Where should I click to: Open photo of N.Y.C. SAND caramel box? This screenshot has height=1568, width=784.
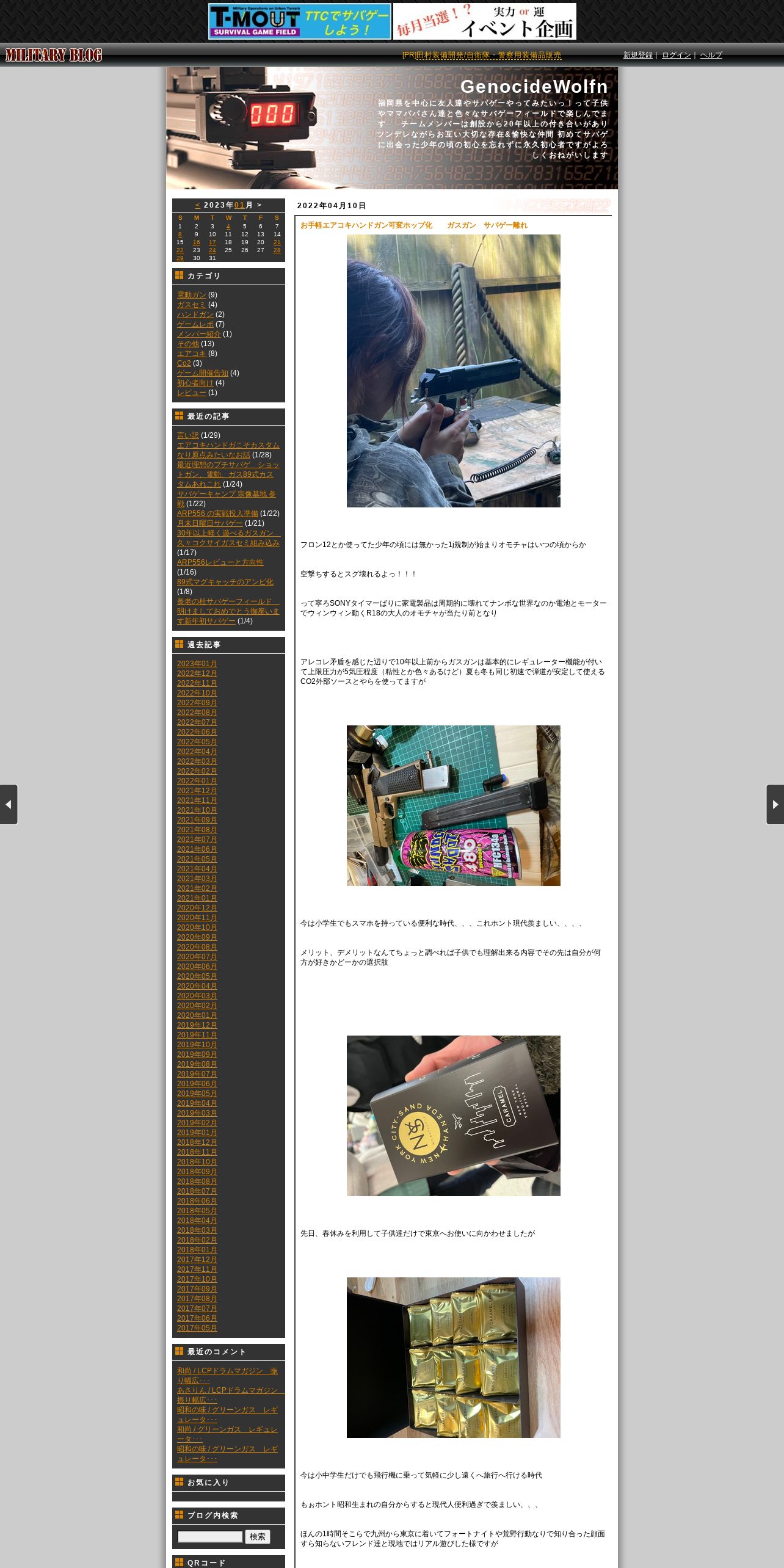coord(454,1116)
